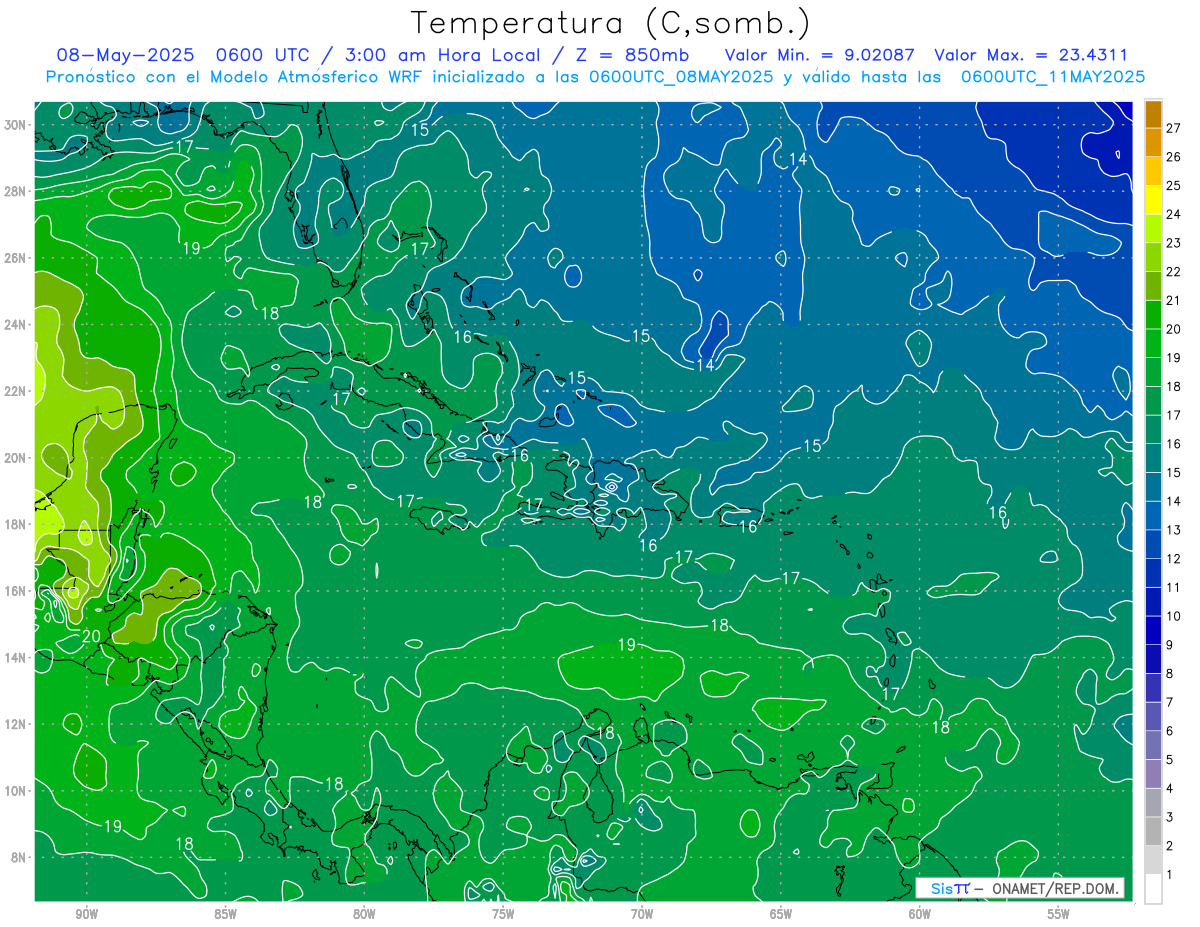Click '0600UTC_08MAY2025' initialization time text

pos(680,77)
